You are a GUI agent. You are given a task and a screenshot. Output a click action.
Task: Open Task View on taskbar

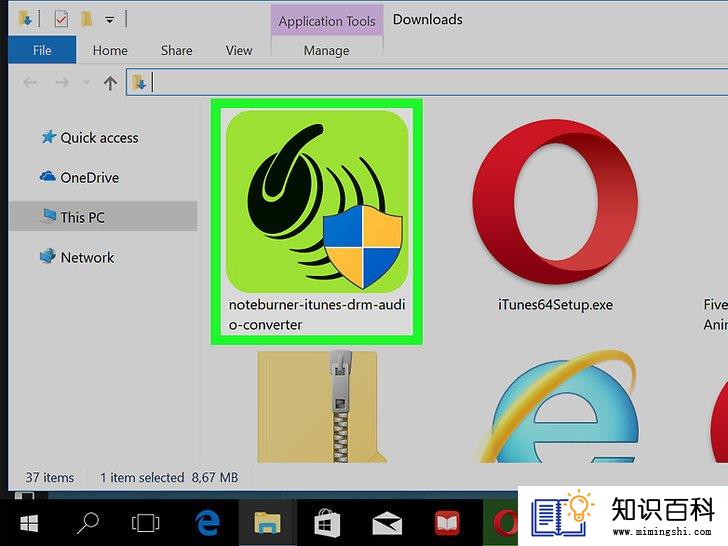tap(145, 523)
